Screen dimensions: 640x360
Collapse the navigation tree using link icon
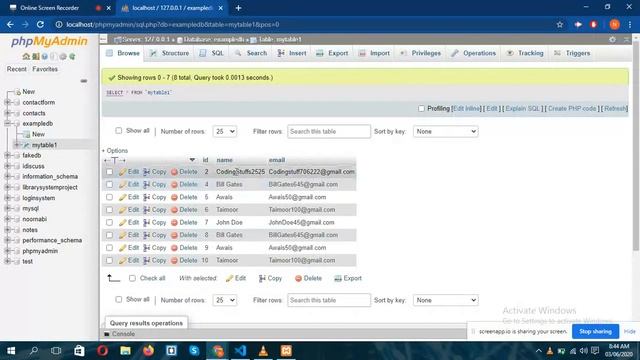tap(84, 81)
